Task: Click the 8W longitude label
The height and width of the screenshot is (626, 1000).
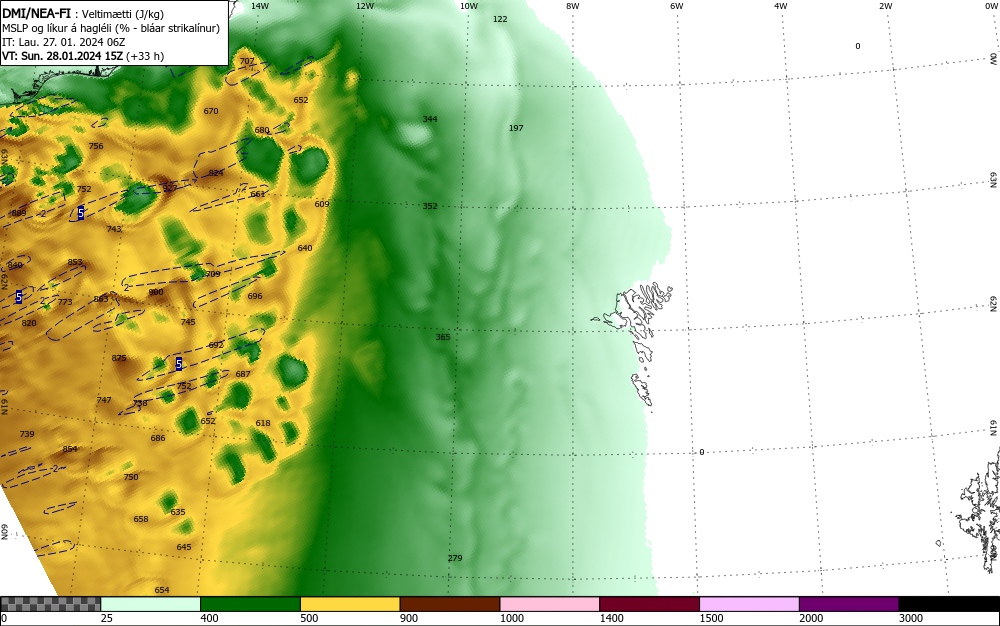Action: click(x=573, y=6)
